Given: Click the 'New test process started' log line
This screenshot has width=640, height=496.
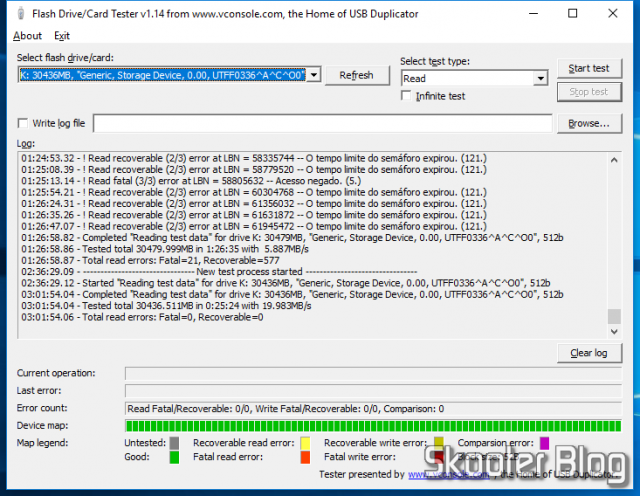Looking at the screenshot, I should click(x=219, y=272).
